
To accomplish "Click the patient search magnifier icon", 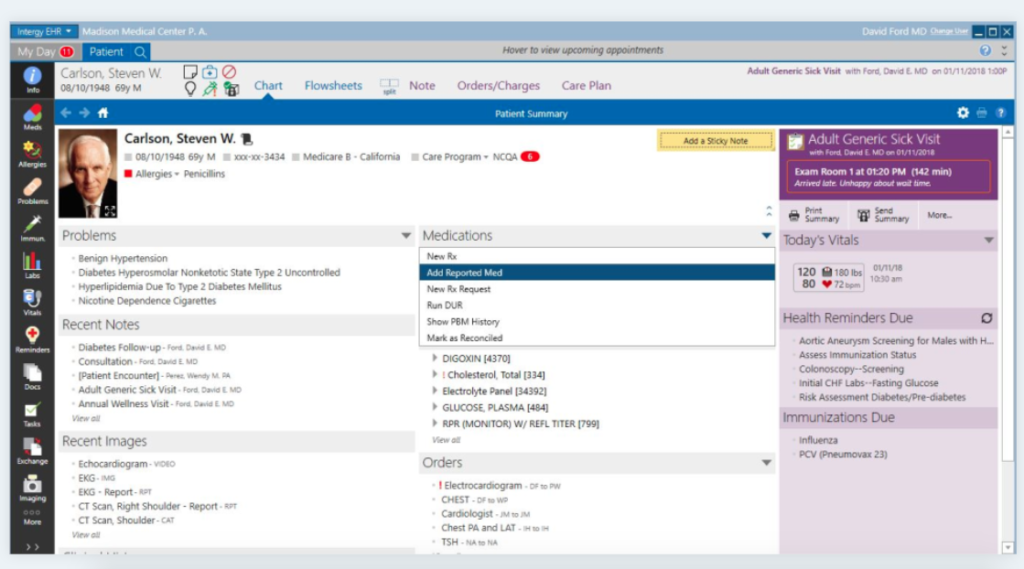I will point(140,52).
